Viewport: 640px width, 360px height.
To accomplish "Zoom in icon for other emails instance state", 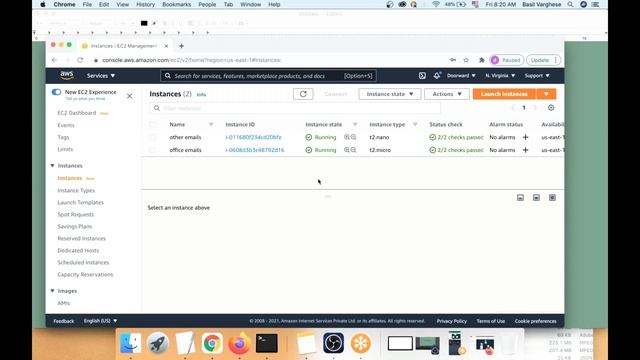I will 347,138.
